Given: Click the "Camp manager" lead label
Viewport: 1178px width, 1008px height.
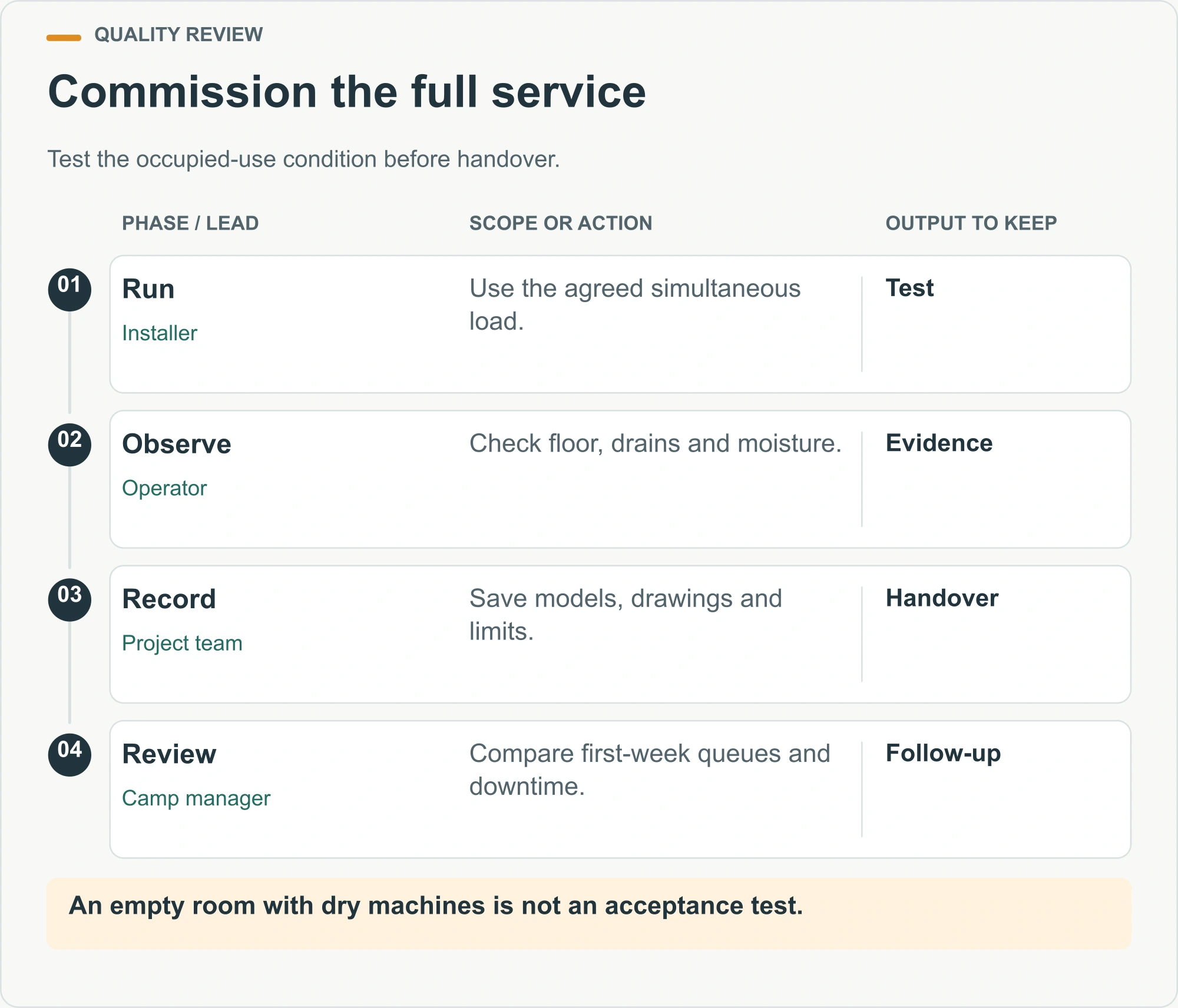Looking at the screenshot, I should coord(196,798).
